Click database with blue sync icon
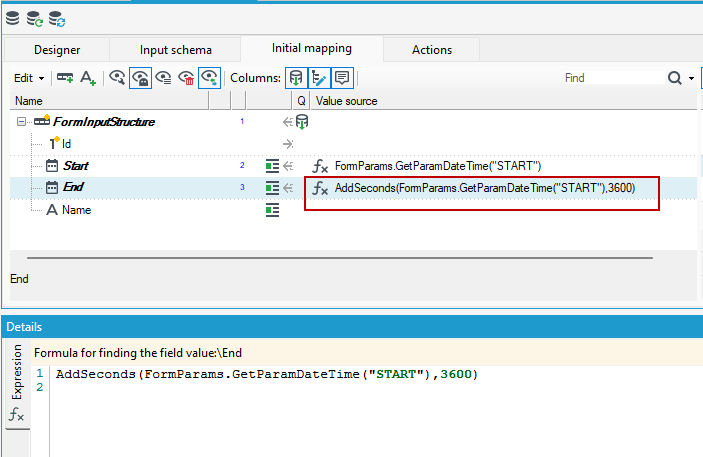 (57, 19)
